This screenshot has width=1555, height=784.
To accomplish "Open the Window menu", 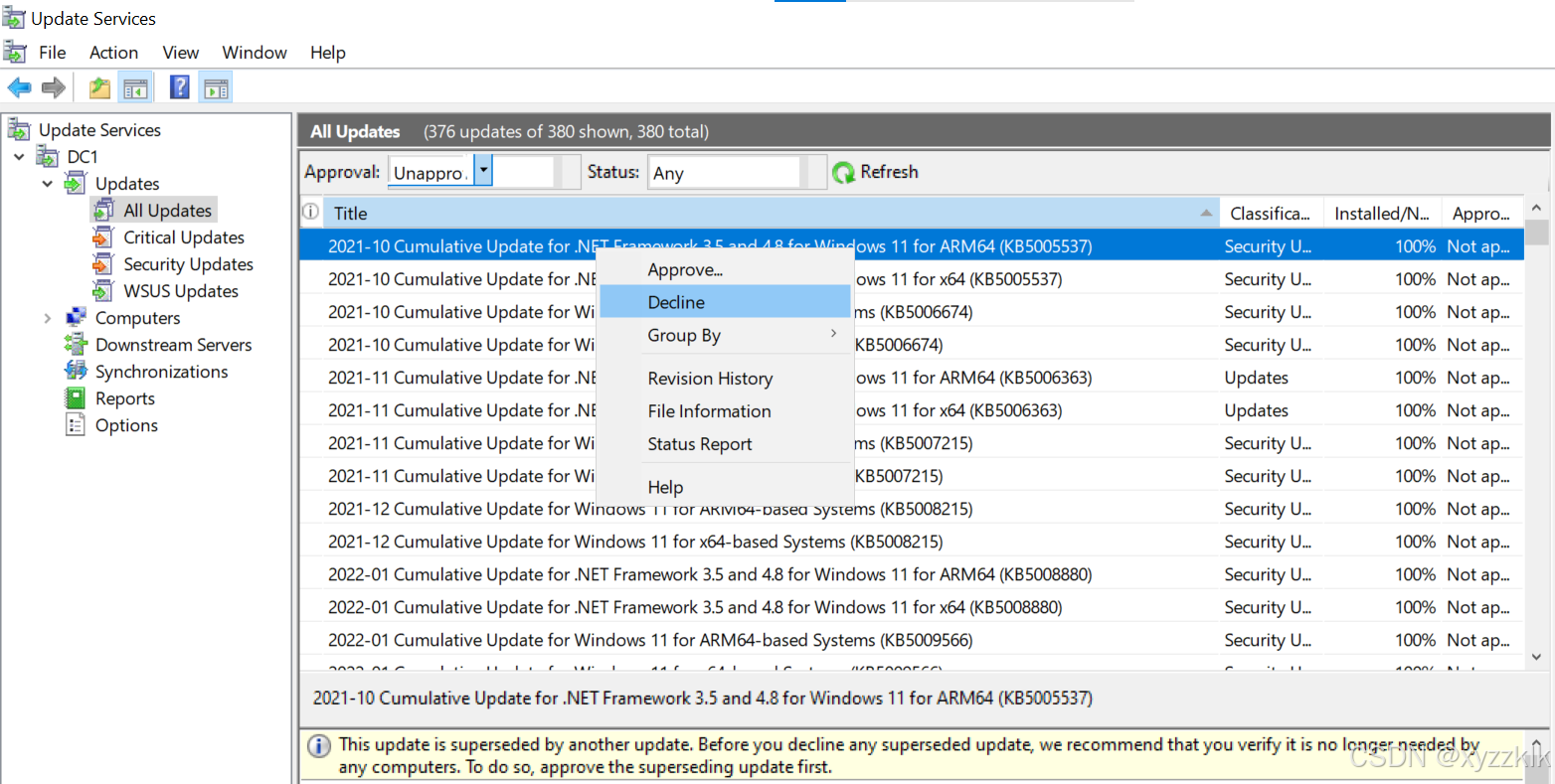I will (x=255, y=53).
